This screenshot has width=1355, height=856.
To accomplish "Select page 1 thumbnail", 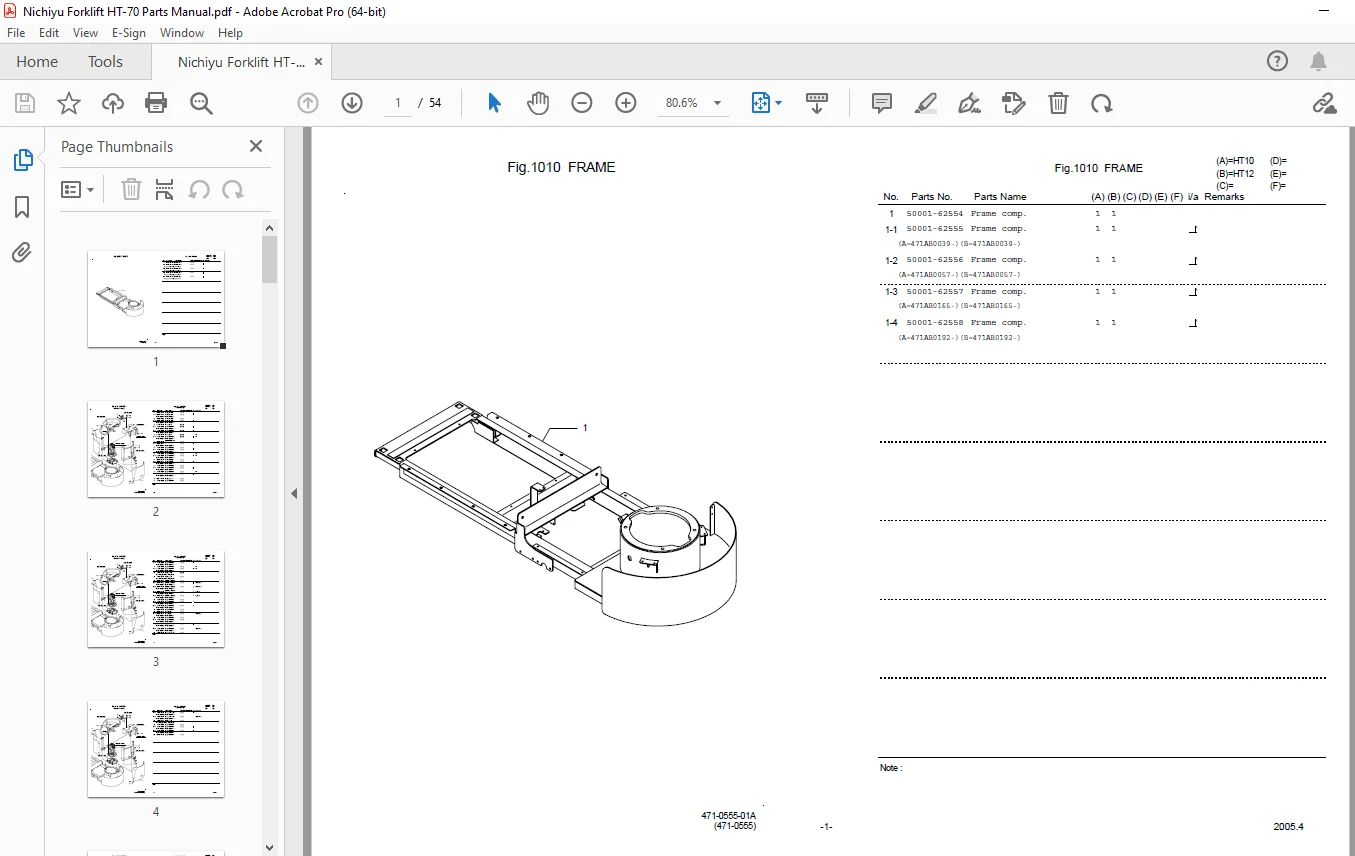I will 156,299.
